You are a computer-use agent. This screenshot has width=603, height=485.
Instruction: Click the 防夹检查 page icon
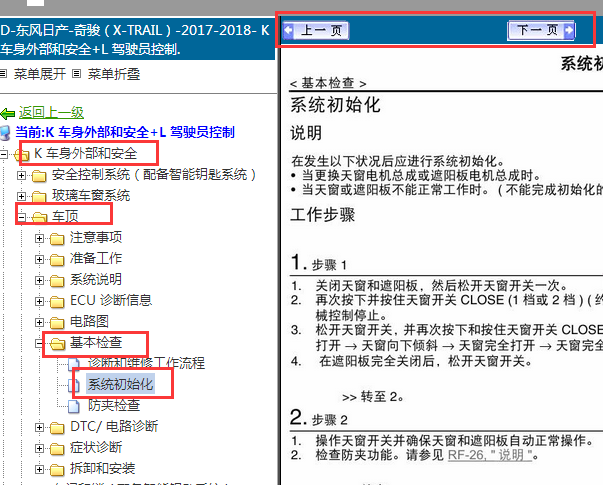[x=73, y=406]
